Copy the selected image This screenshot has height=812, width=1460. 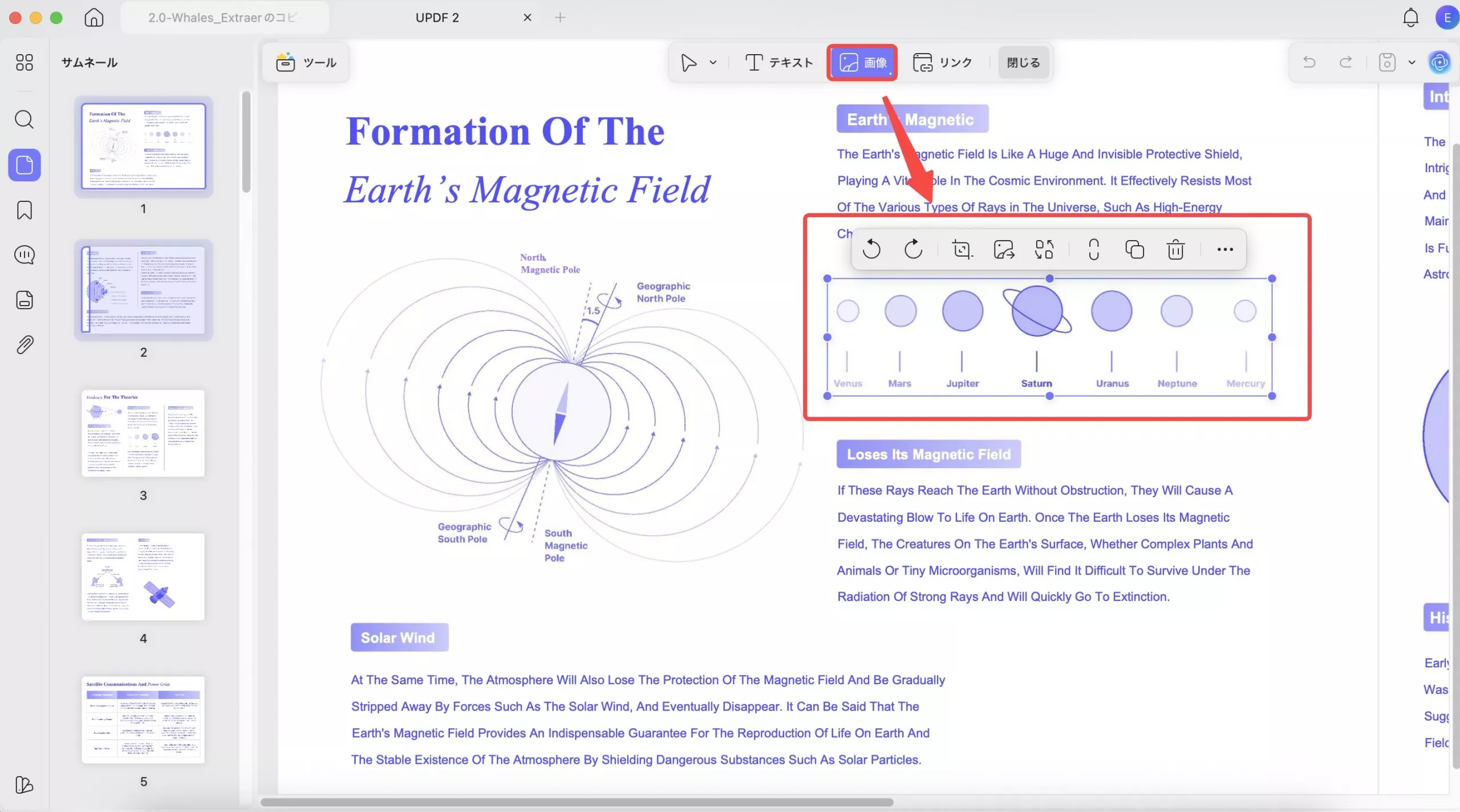tap(1134, 249)
